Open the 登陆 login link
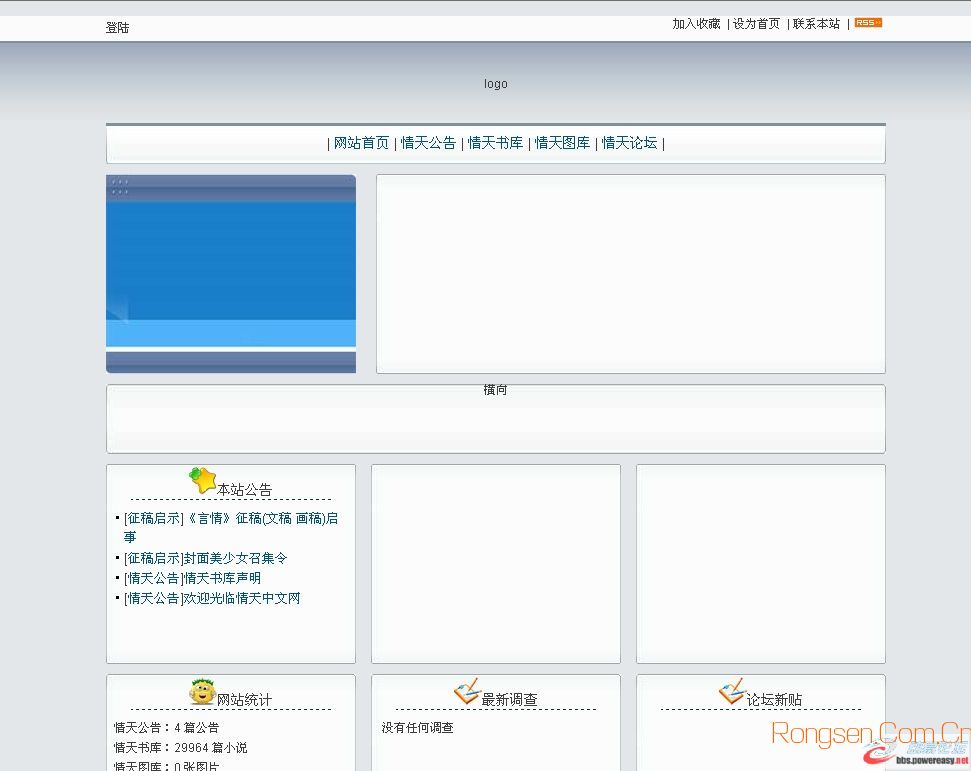Viewport: 971px width, 771px height. (117, 28)
